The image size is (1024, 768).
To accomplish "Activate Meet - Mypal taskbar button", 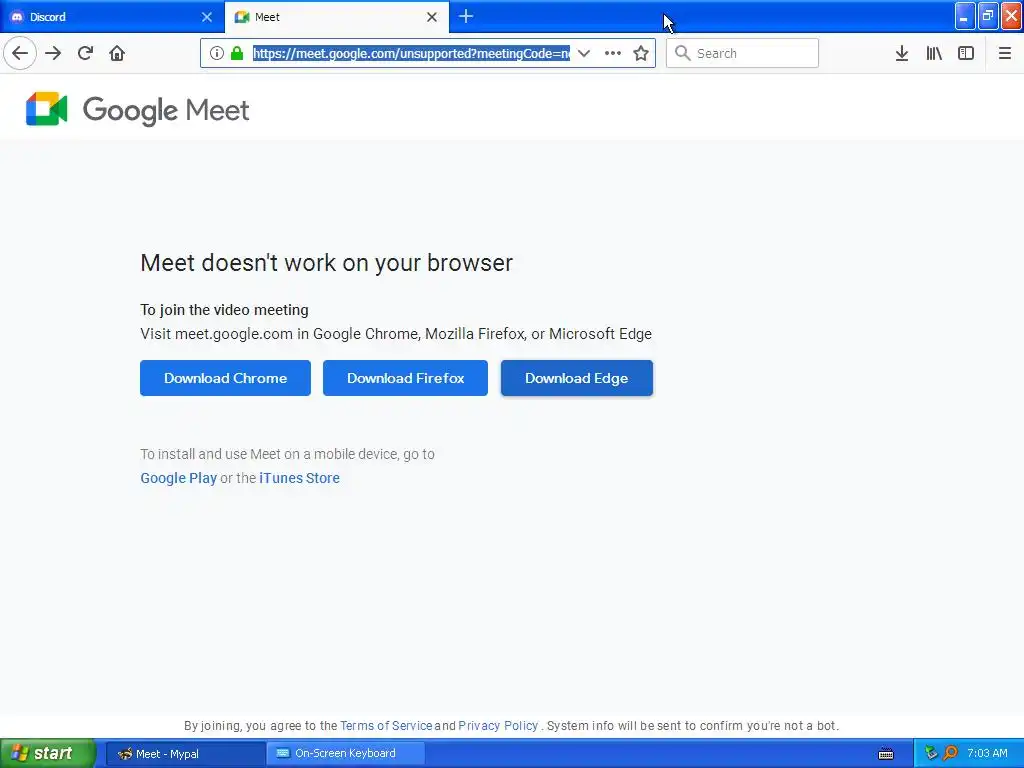I will pyautogui.click(x=185, y=754).
